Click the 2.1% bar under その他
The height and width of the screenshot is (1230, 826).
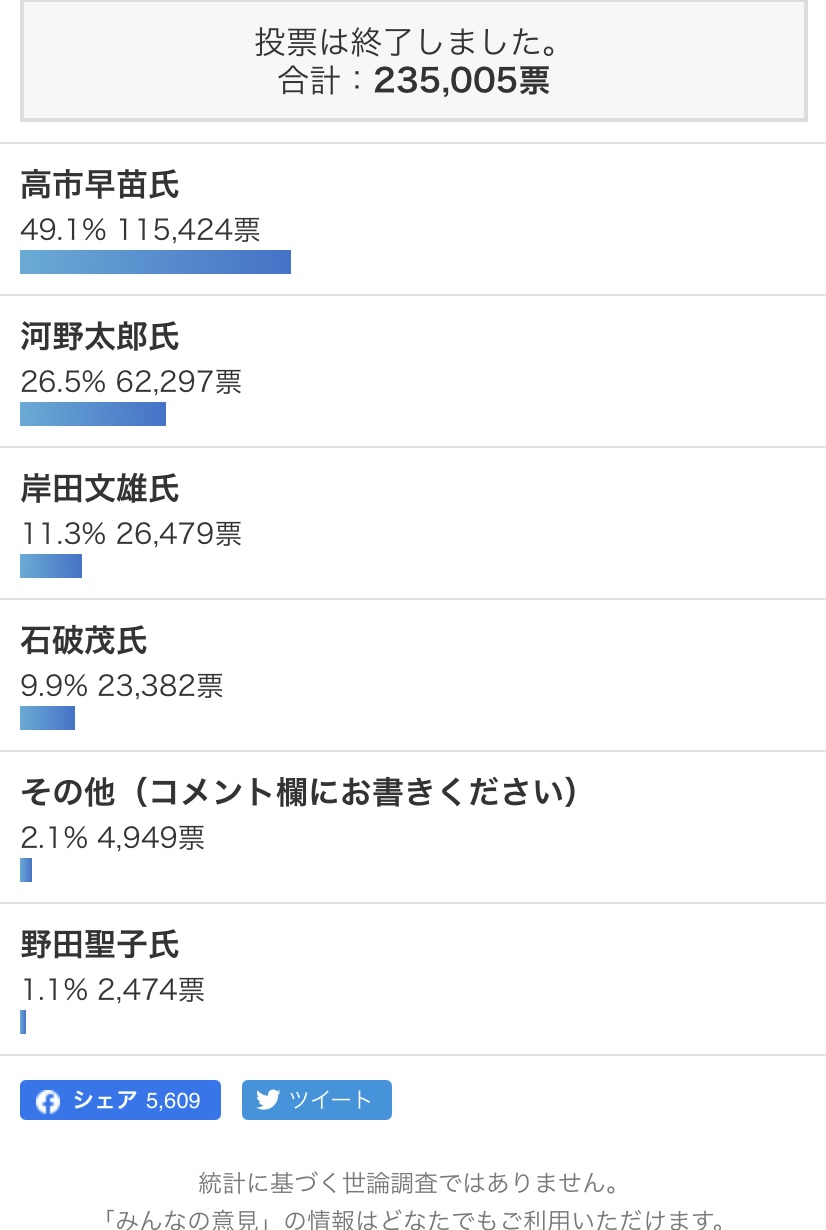click(x=26, y=870)
